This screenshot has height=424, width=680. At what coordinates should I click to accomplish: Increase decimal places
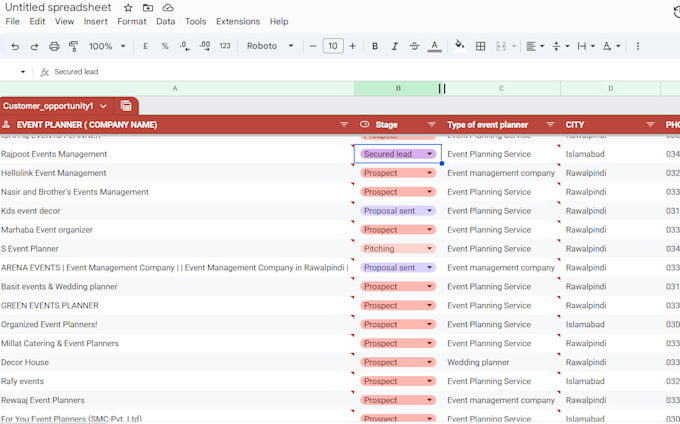click(x=205, y=46)
